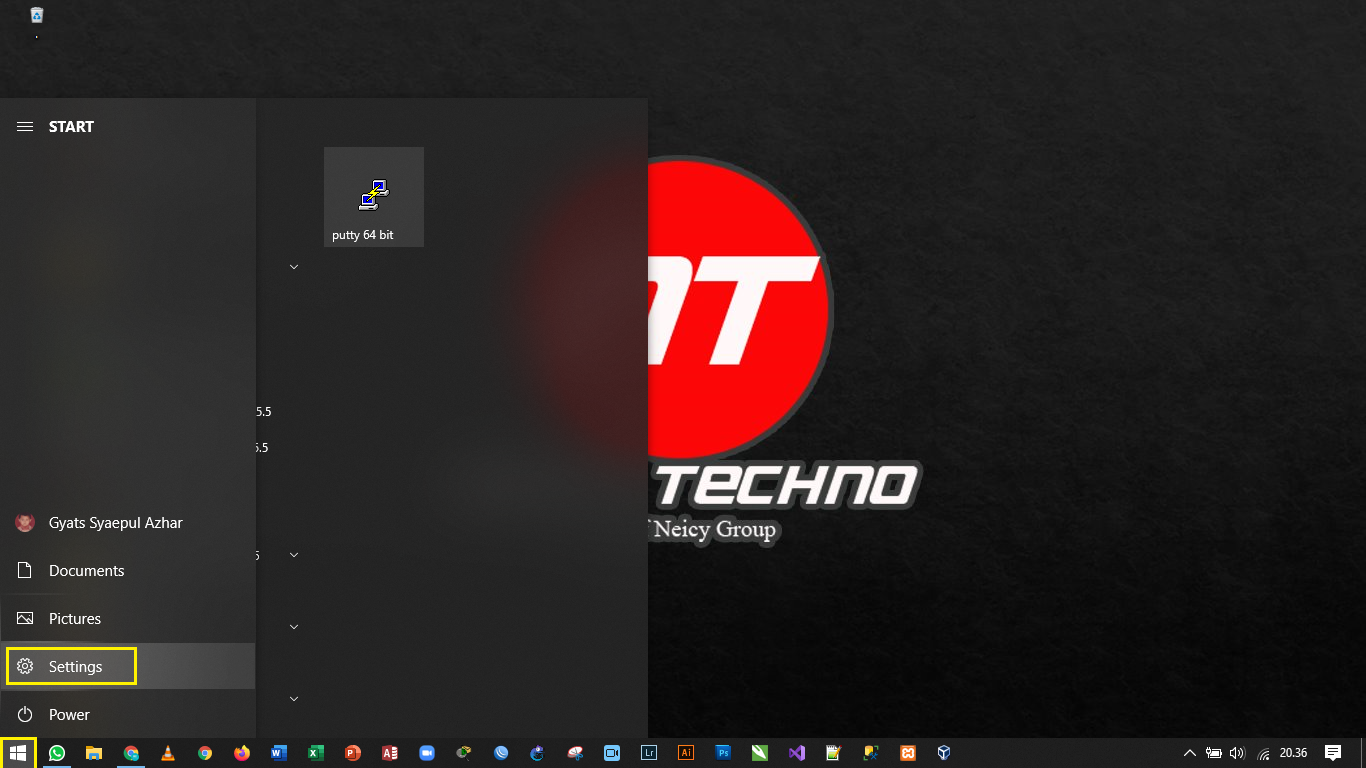
Task: Launch Adobe Photoshop from the taskbar
Action: click(x=723, y=753)
